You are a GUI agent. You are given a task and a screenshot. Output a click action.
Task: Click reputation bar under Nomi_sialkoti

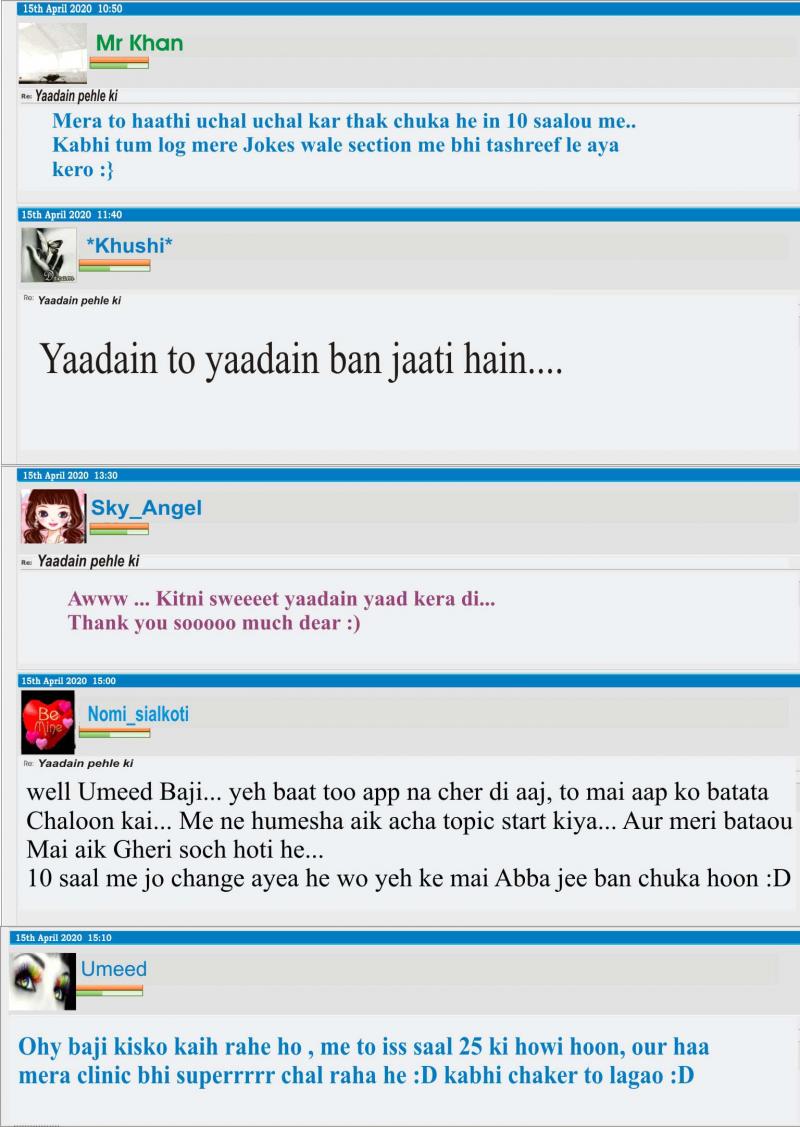coord(114,732)
